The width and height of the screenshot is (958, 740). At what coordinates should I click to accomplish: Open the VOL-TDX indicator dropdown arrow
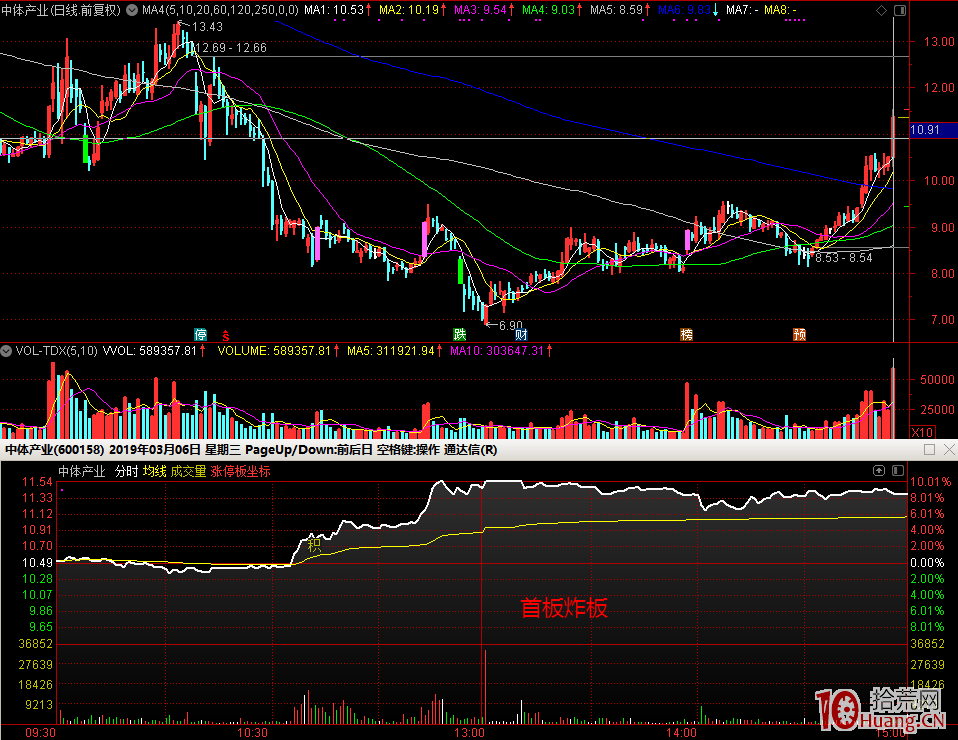coord(6,351)
